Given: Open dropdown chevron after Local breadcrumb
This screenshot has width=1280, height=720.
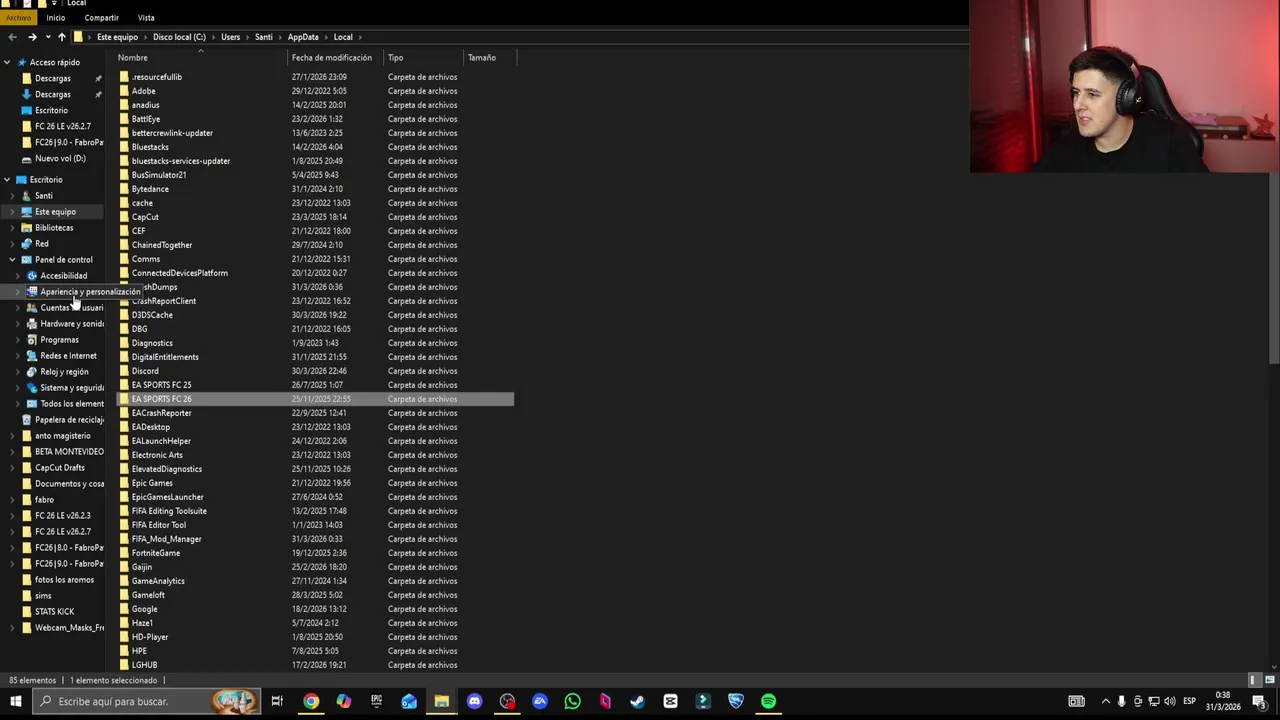Looking at the screenshot, I should coord(361,37).
